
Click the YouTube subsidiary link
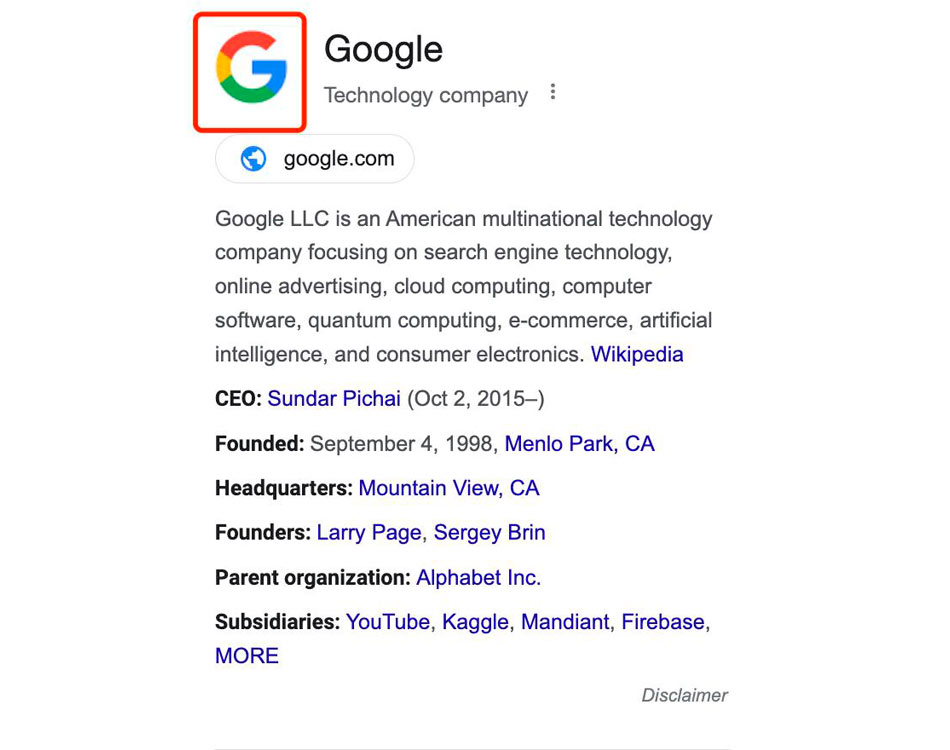(x=388, y=622)
